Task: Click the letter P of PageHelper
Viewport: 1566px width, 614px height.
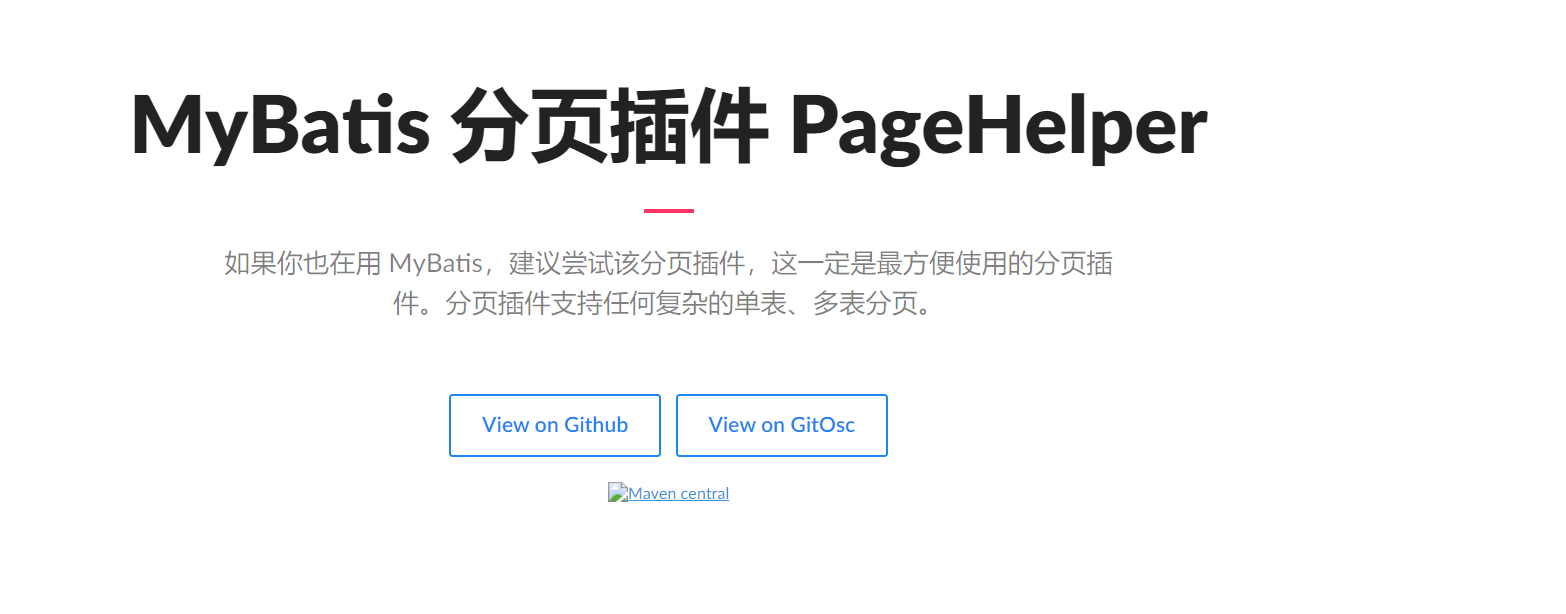Action: coord(815,125)
